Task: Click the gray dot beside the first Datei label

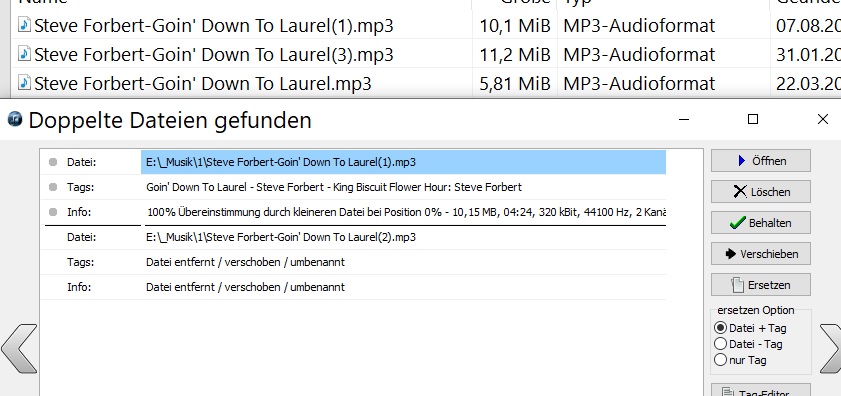Action: pyautogui.click(x=53, y=162)
